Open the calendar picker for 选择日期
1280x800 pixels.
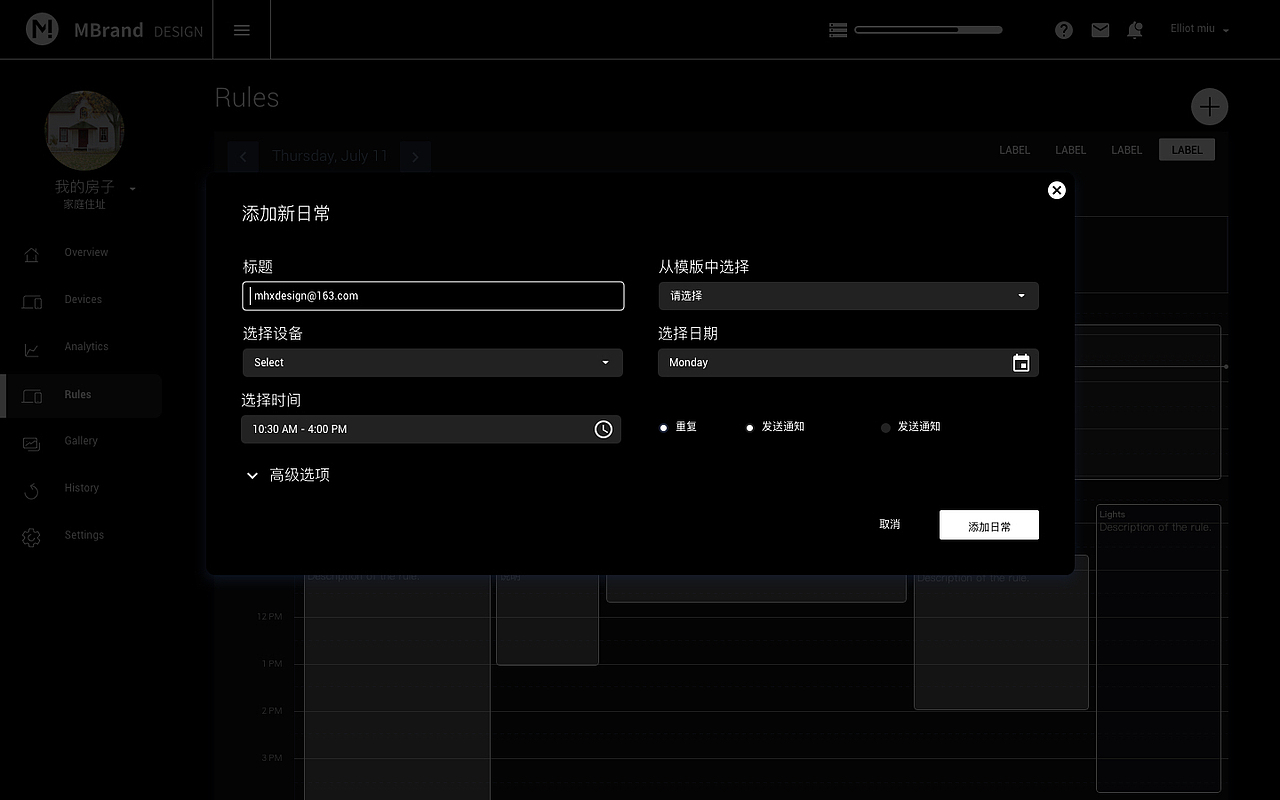coord(1021,363)
